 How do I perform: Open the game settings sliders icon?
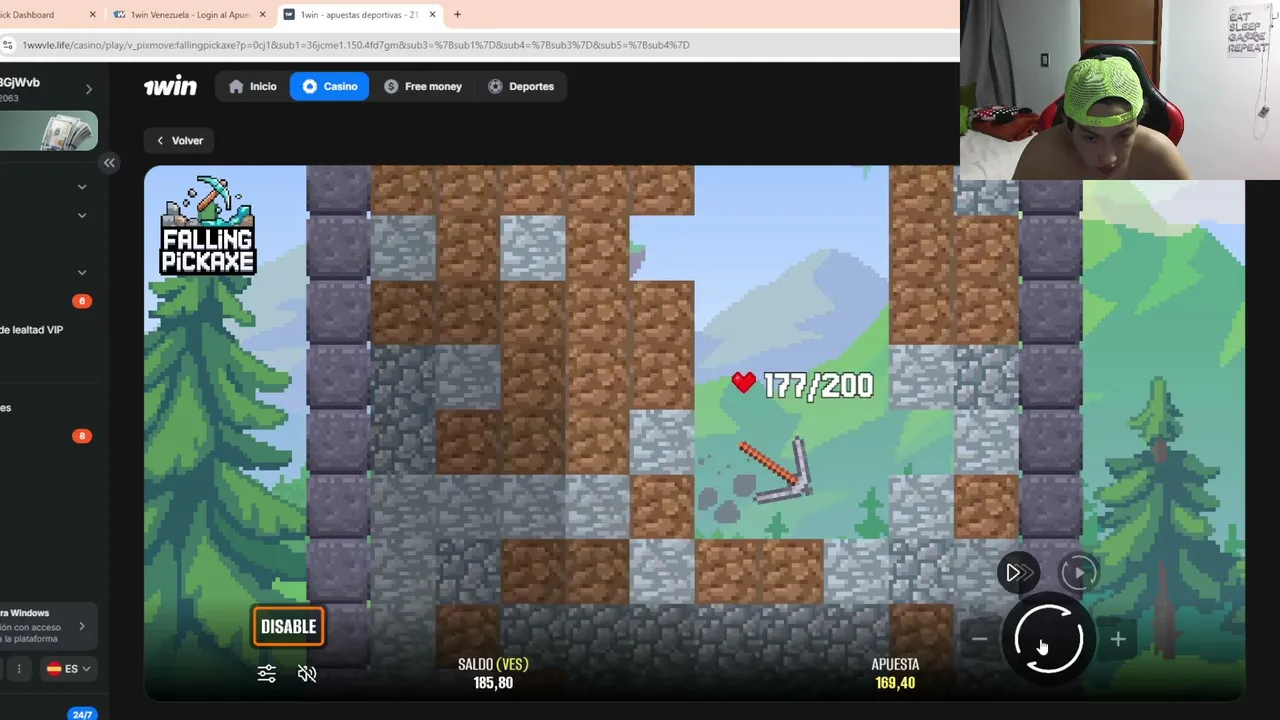266,674
